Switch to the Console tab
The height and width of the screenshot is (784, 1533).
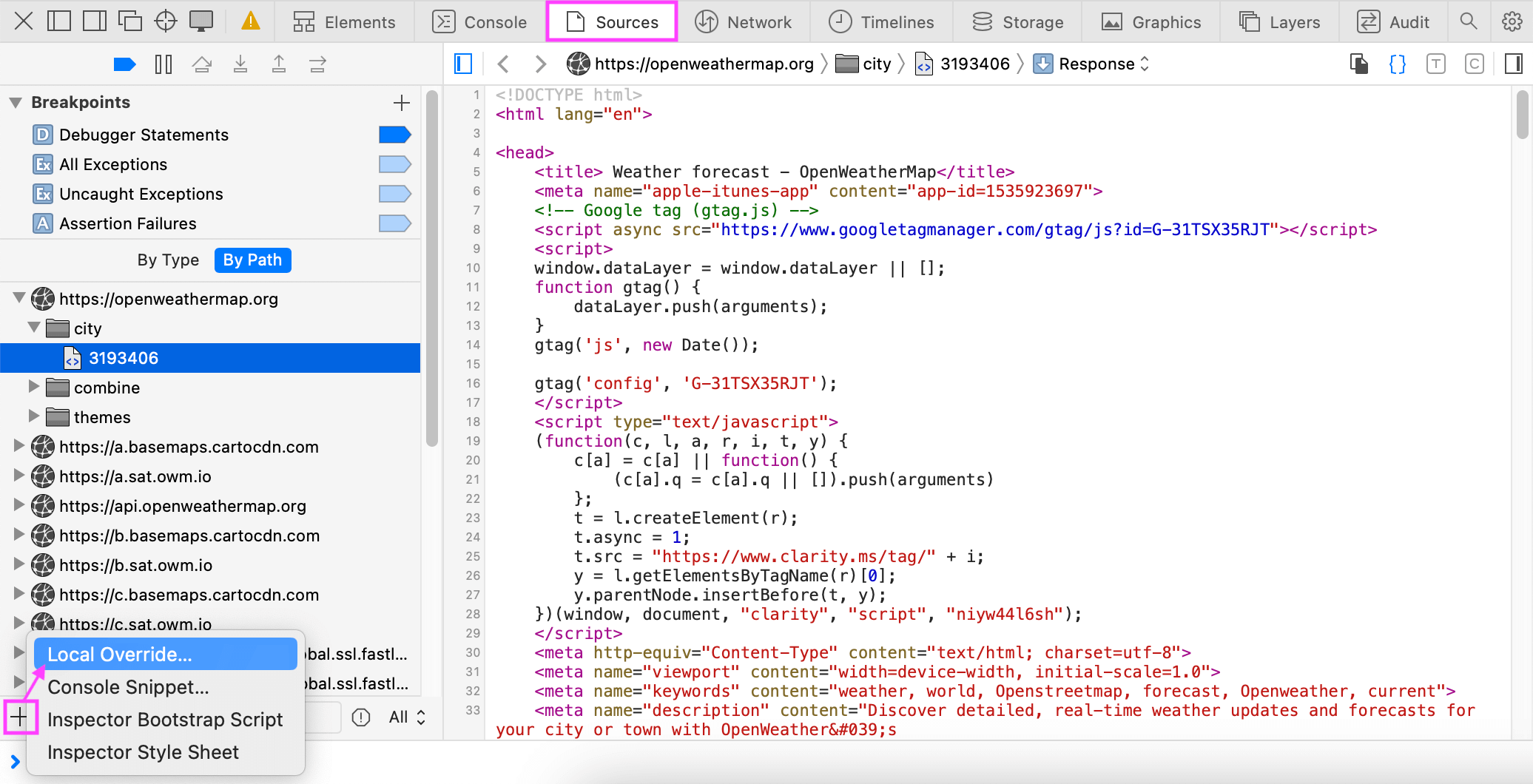point(480,22)
